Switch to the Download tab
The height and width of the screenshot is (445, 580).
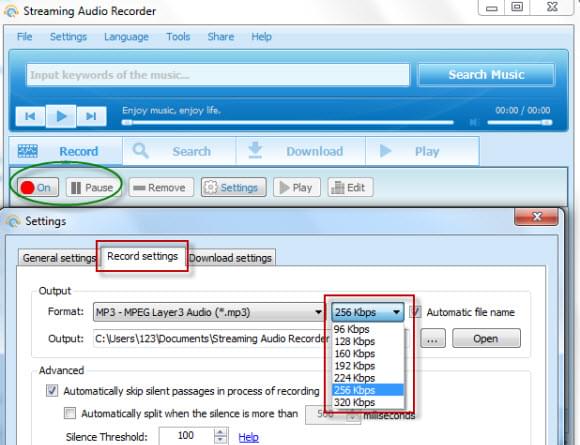click(x=301, y=151)
